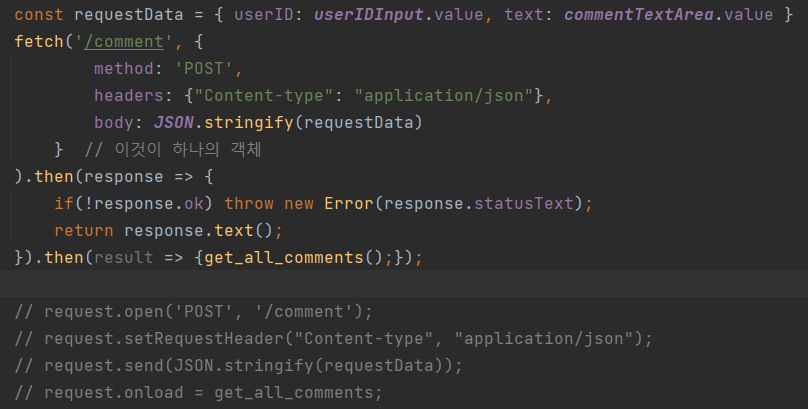Viewport: 808px width, 409px height.
Task: Click 'userIDInput' in the first line
Action: (x=369, y=14)
